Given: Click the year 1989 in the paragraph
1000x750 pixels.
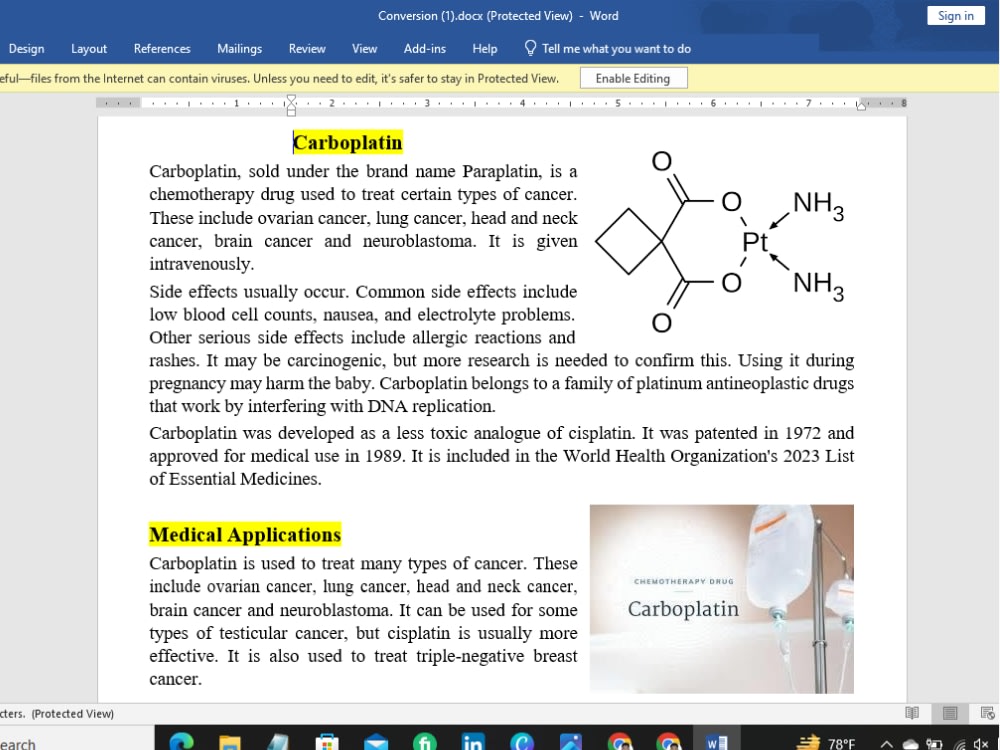Looking at the screenshot, I should tap(384, 456).
